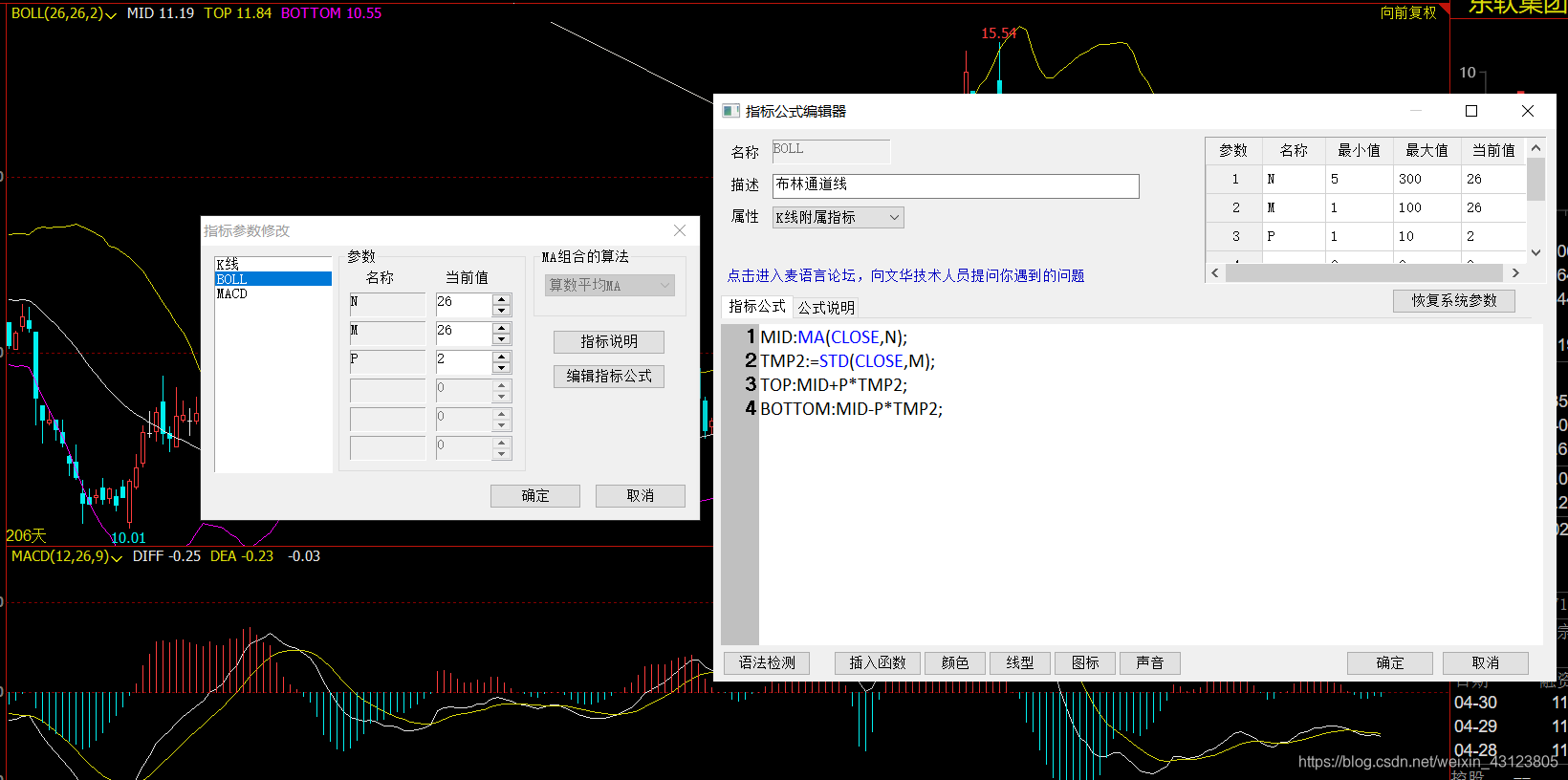The image size is (1568, 780).
Task: Increase N parameter value with up spinner
Action: (x=502, y=299)
